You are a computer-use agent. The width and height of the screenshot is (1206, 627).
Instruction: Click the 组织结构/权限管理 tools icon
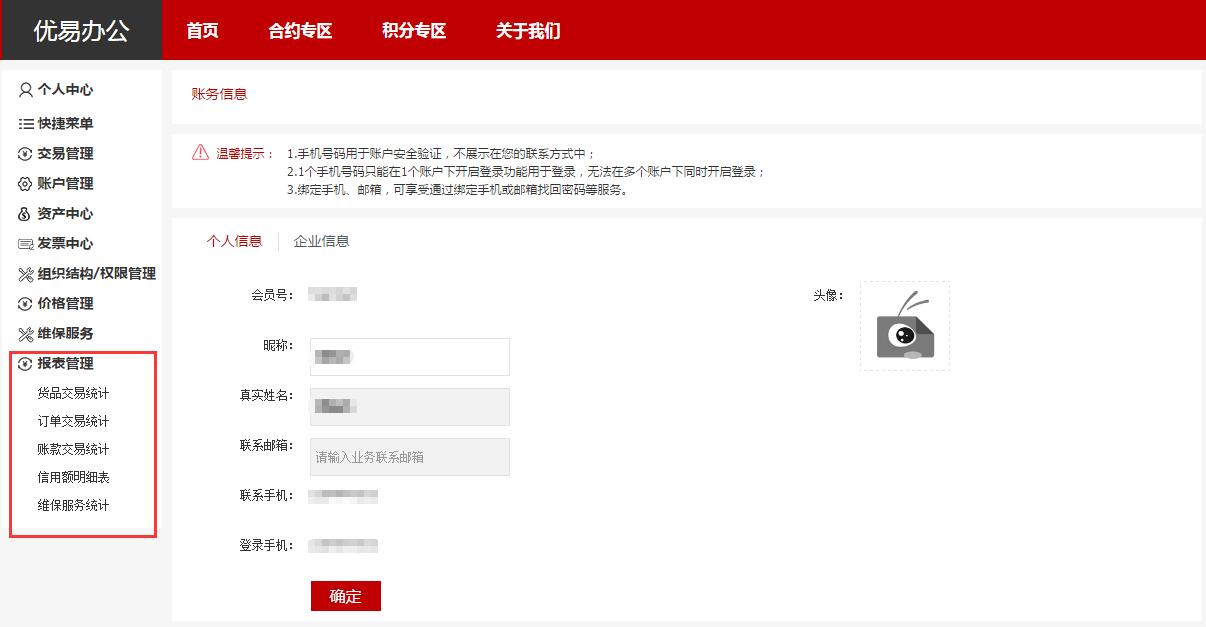click(x=26, y=274)
